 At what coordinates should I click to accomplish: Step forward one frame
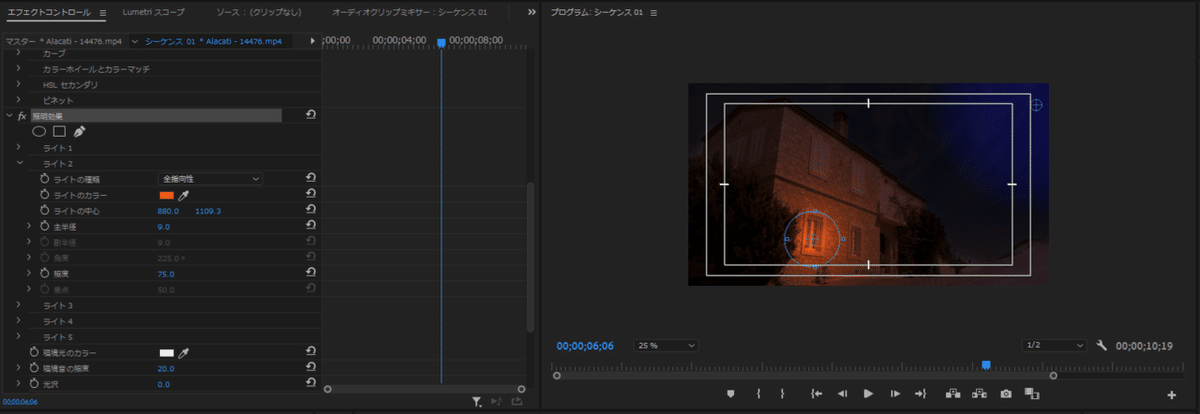tap(895, 394)
